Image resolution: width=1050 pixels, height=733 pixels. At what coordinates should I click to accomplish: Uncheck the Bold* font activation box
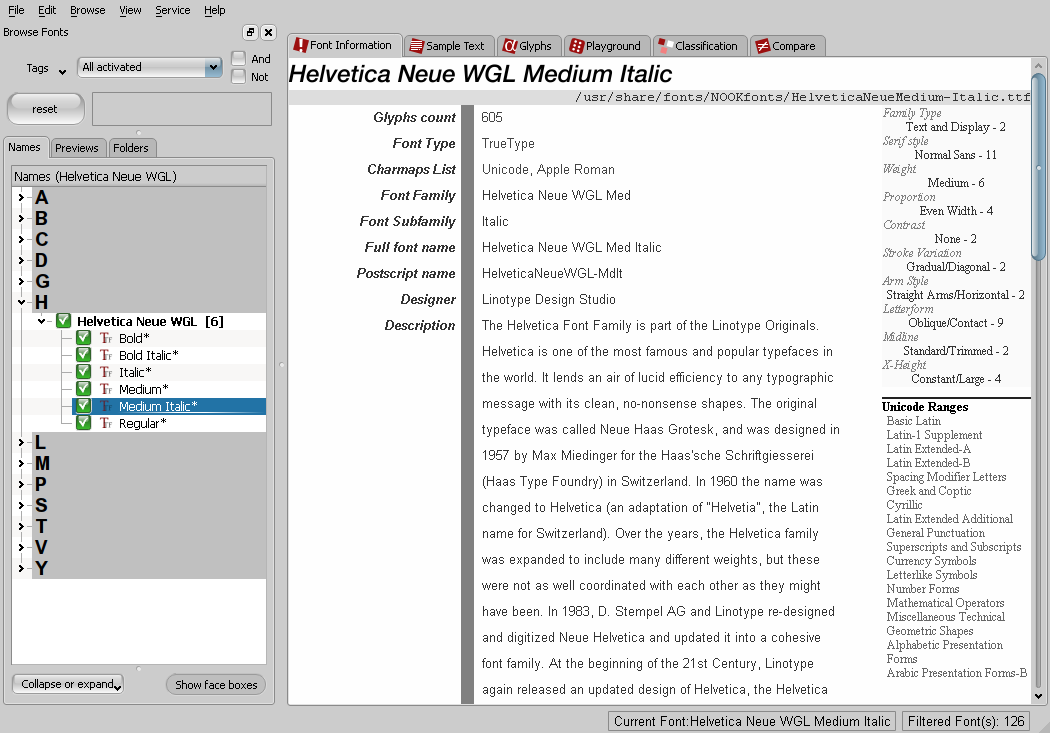click(83, 338)
